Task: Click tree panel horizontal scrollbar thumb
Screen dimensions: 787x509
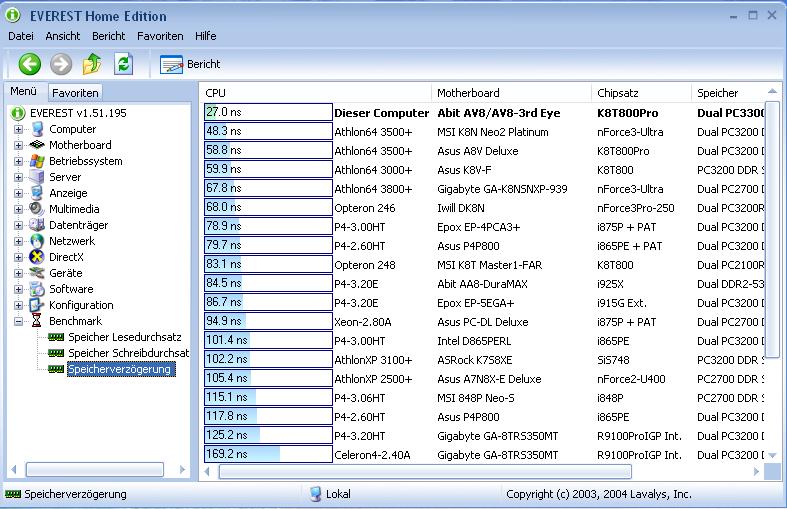Action: 95,470
